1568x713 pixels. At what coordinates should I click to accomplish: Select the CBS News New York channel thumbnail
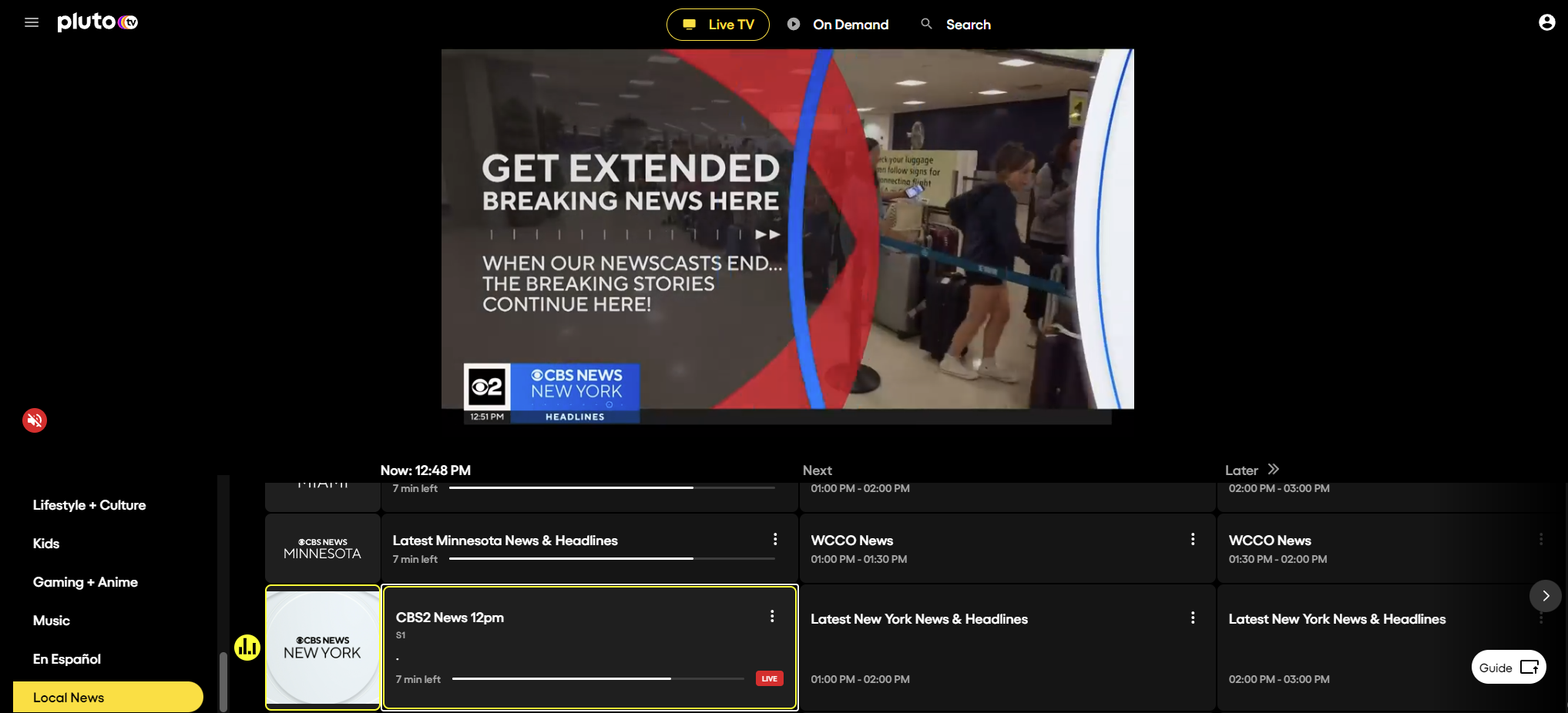coord(322,647)
